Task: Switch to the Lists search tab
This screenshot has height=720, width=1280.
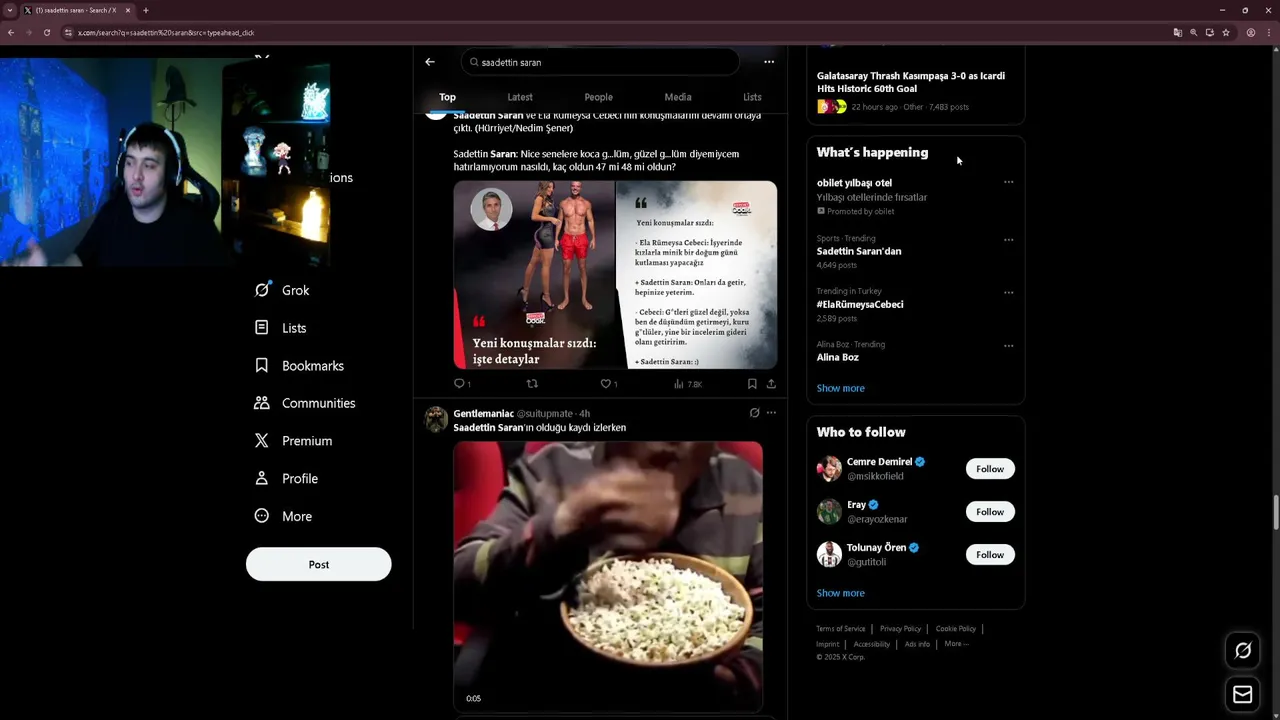Action: [752, 97]
